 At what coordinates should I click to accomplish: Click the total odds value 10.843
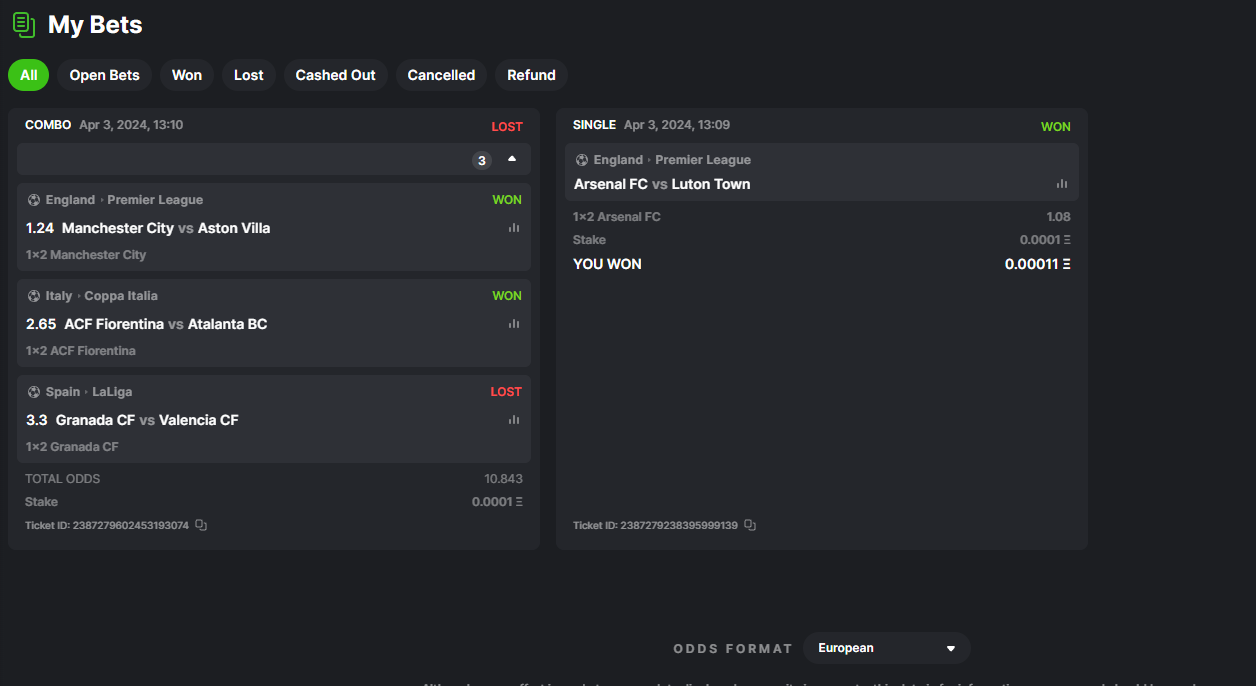click(x=504, y=479)
